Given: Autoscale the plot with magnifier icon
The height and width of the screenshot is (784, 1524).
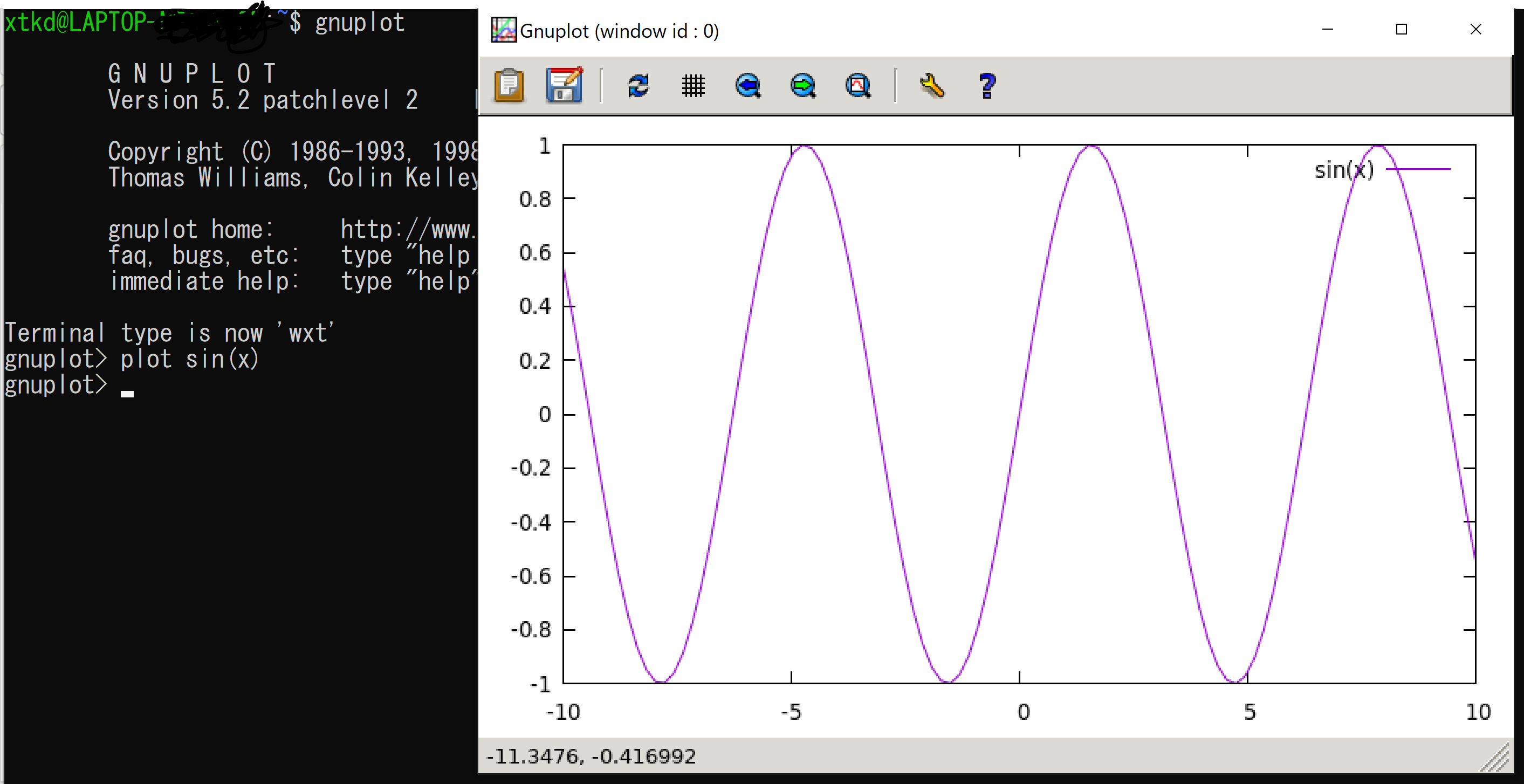Looking at the screenshot, I should click(x=858, y=86).
